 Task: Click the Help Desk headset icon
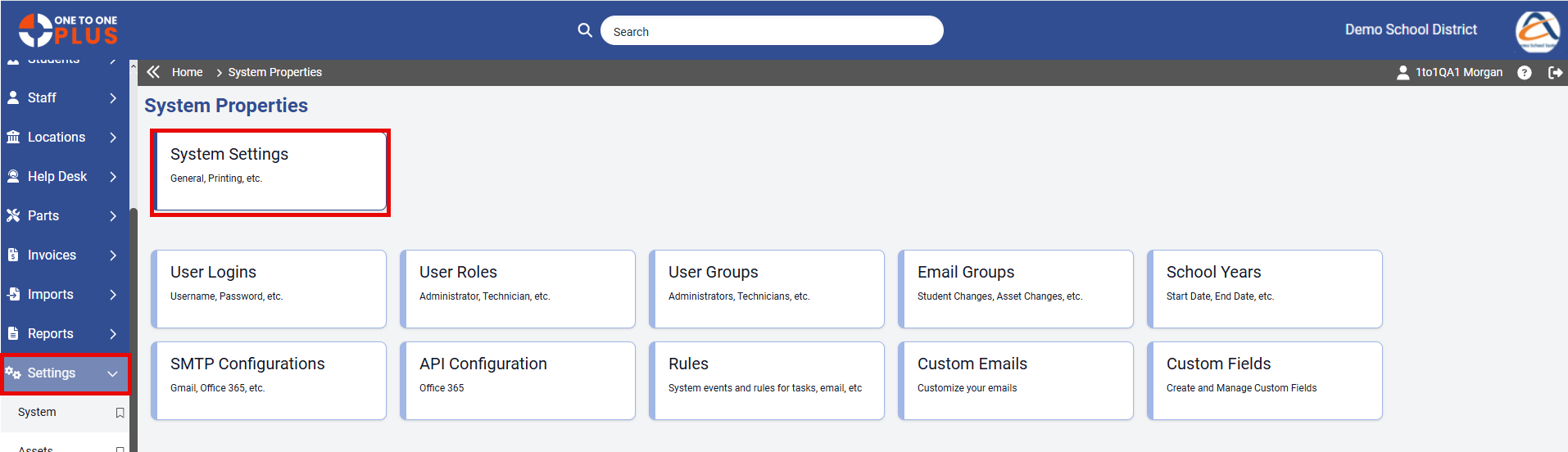coord(13,176)
